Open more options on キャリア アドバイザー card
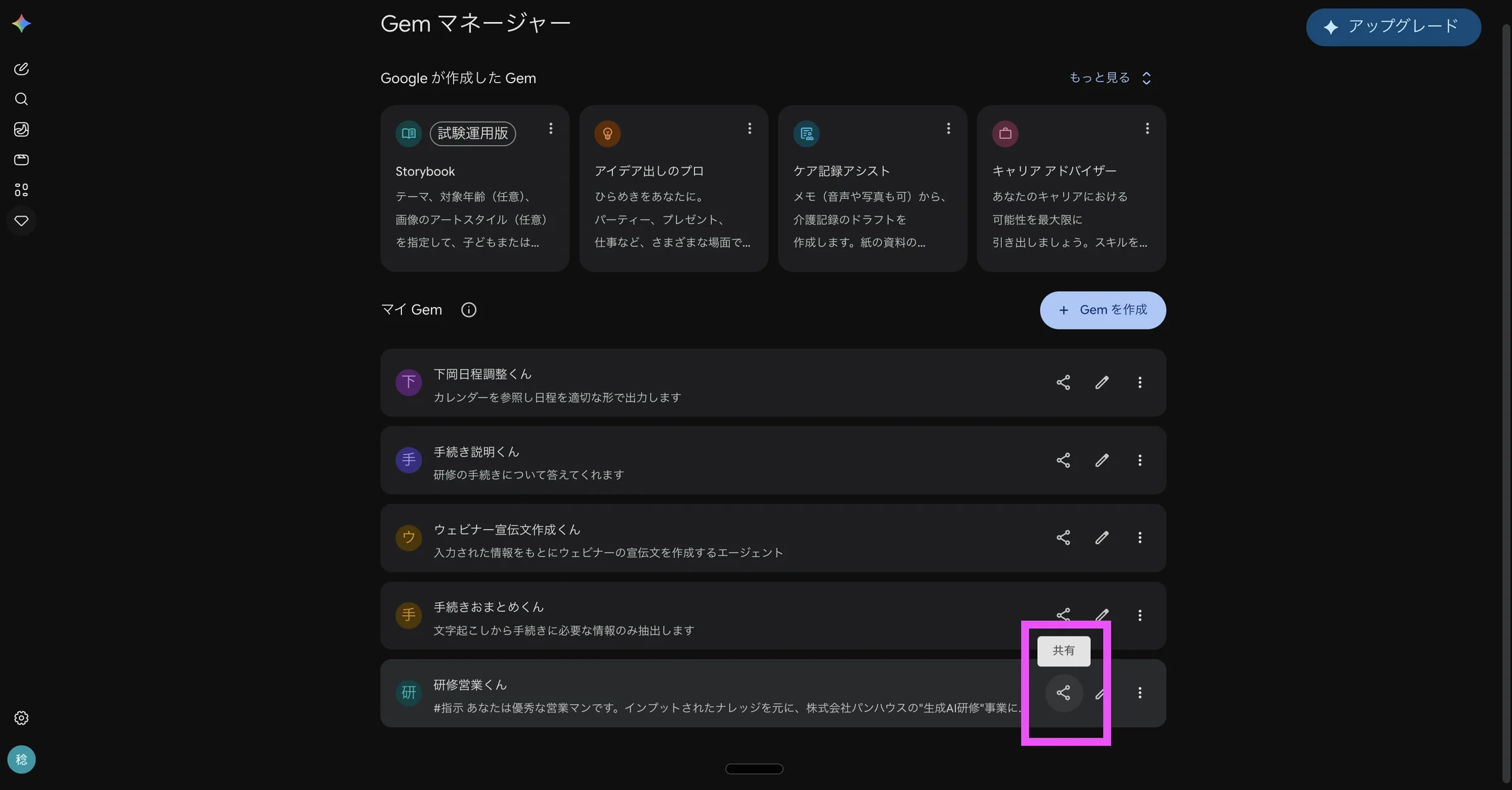 coord(1147,129)
